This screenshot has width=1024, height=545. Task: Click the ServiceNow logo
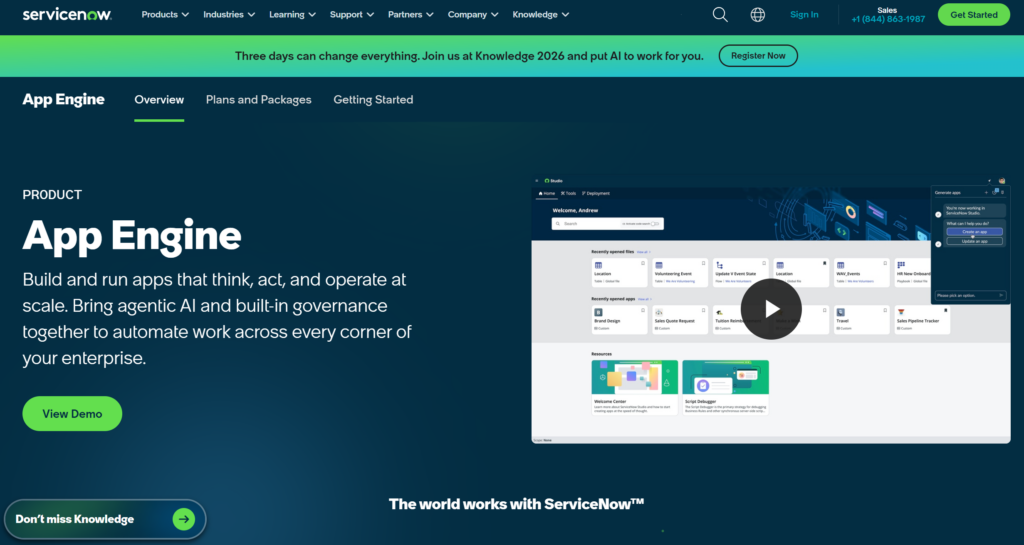(x=67, y=15)
